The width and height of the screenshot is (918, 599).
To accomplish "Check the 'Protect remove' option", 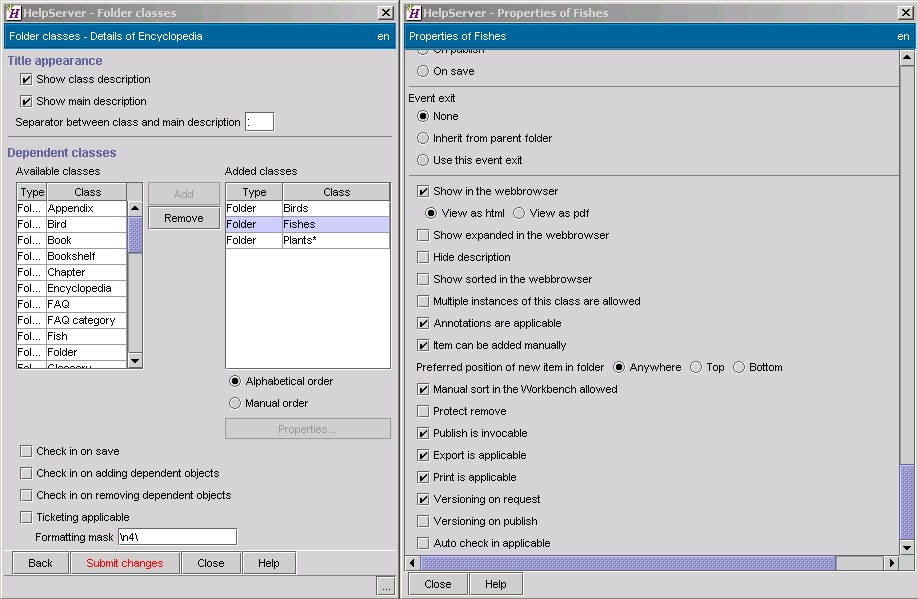I will (x=423, y=411).
